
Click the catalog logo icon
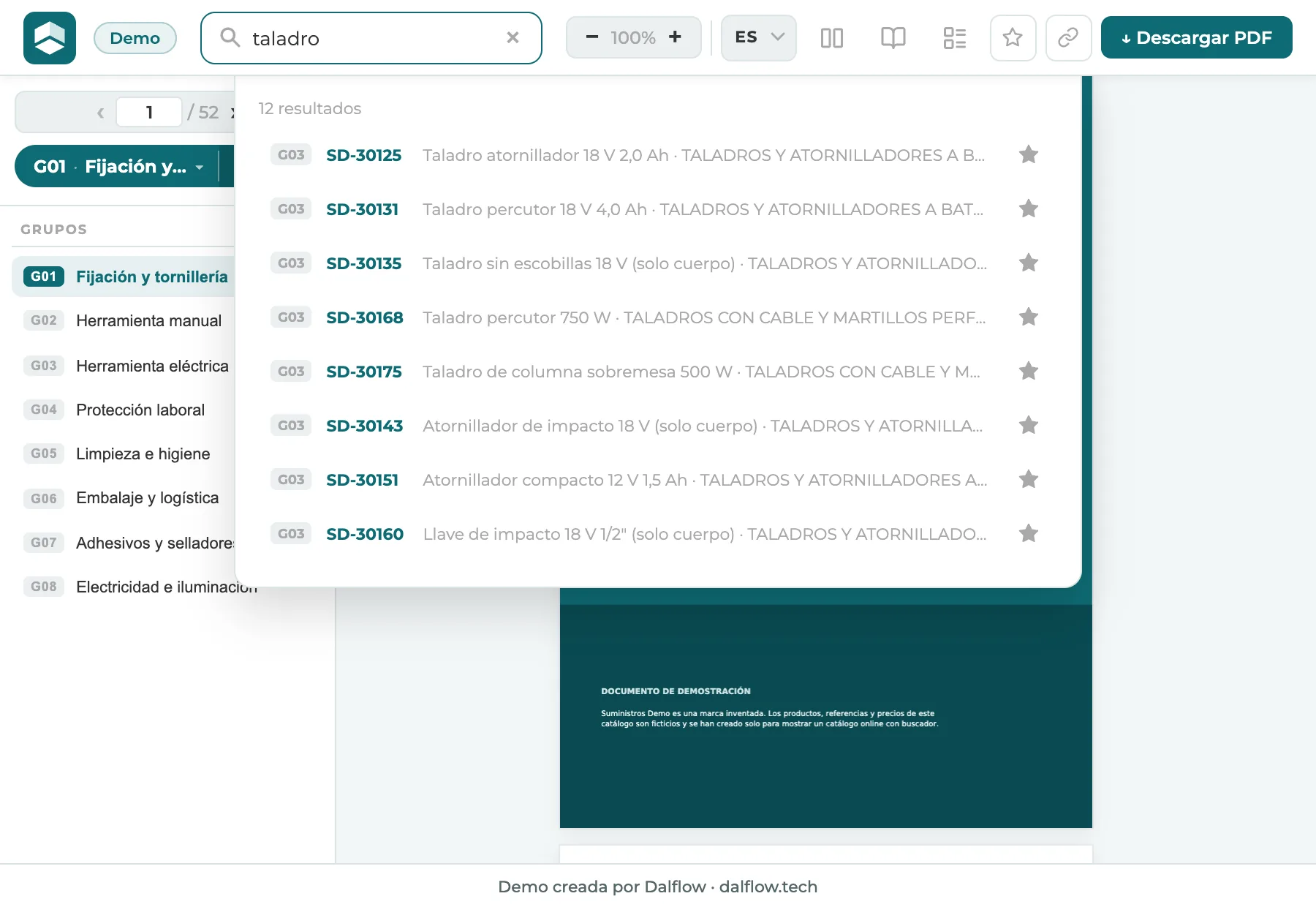point(50,38)
